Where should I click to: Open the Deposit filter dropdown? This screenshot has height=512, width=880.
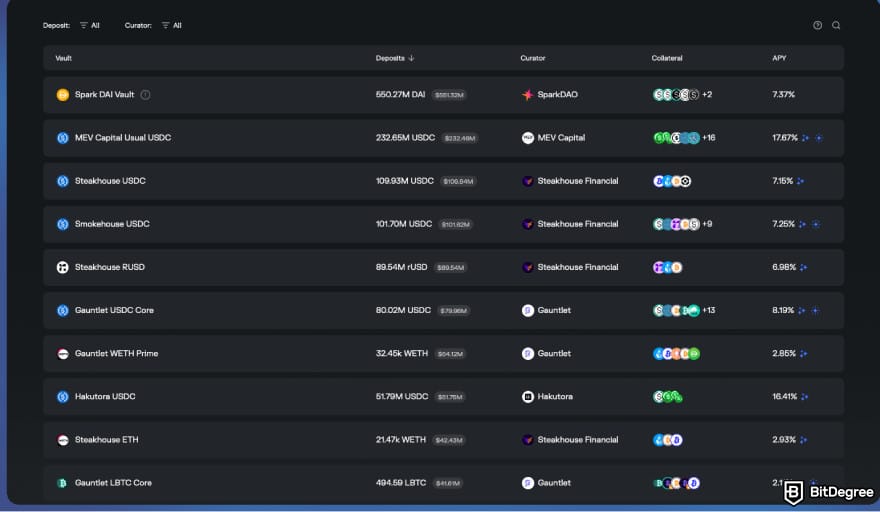(89, 25)
